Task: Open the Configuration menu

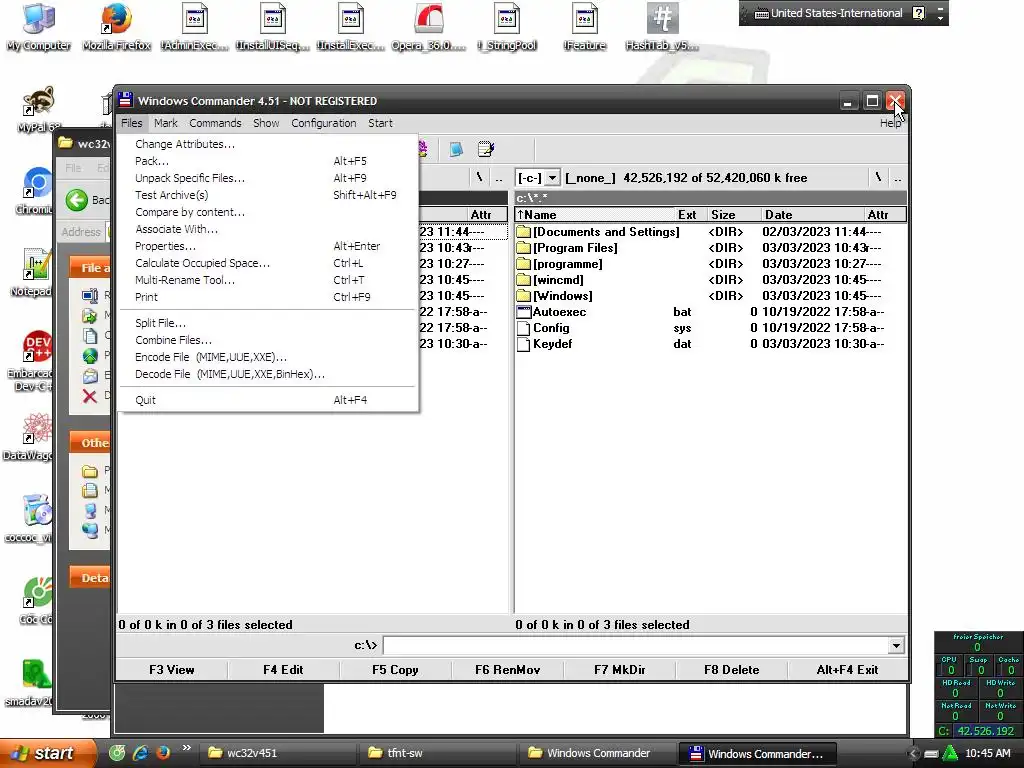Action: coord(323,123)
